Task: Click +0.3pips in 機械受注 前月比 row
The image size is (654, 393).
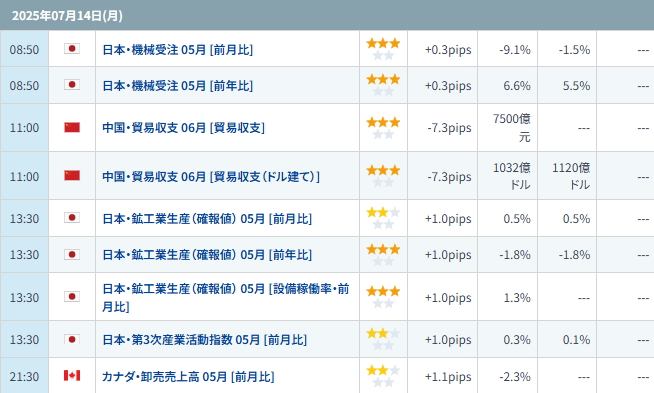Action: [448, 50]
